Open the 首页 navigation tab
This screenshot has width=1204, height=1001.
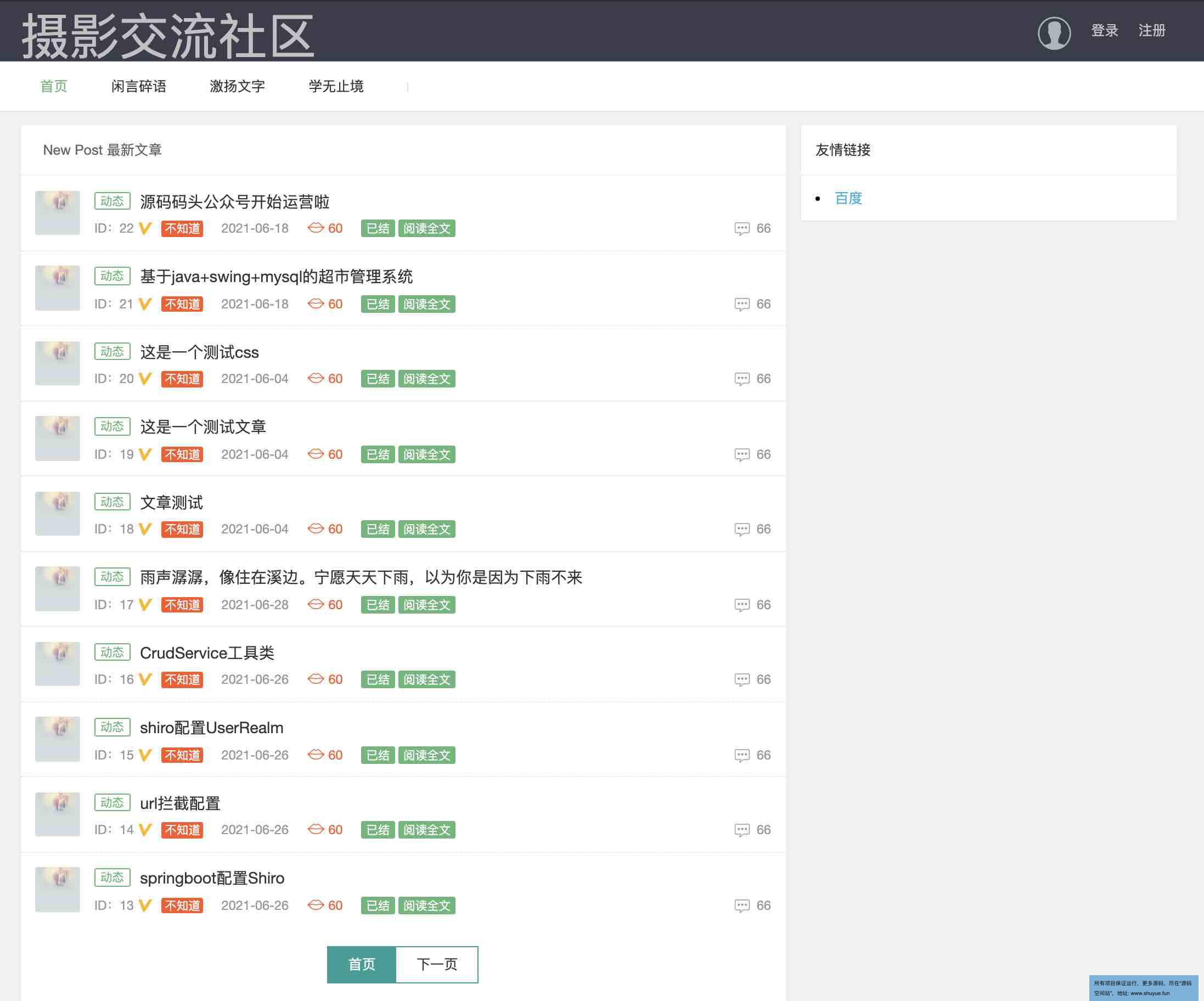(54, 86)
